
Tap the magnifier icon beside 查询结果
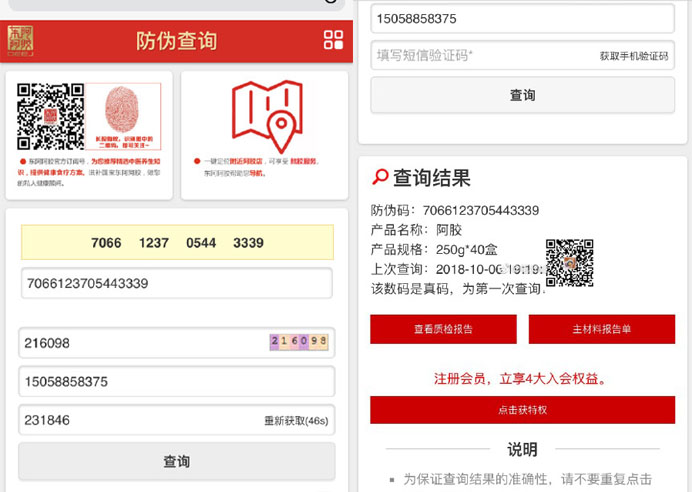(380, 177)
